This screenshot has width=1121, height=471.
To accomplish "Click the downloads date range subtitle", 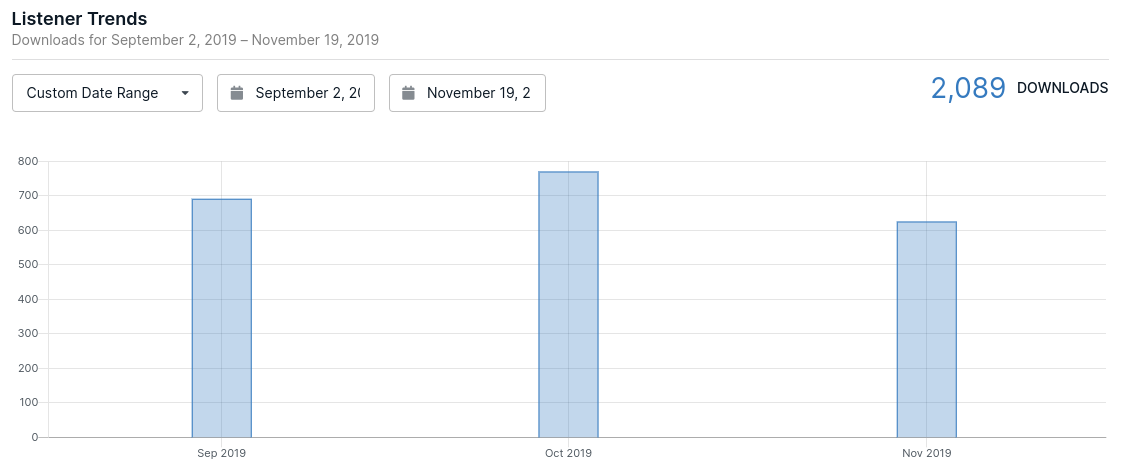I will pos(195,40).
